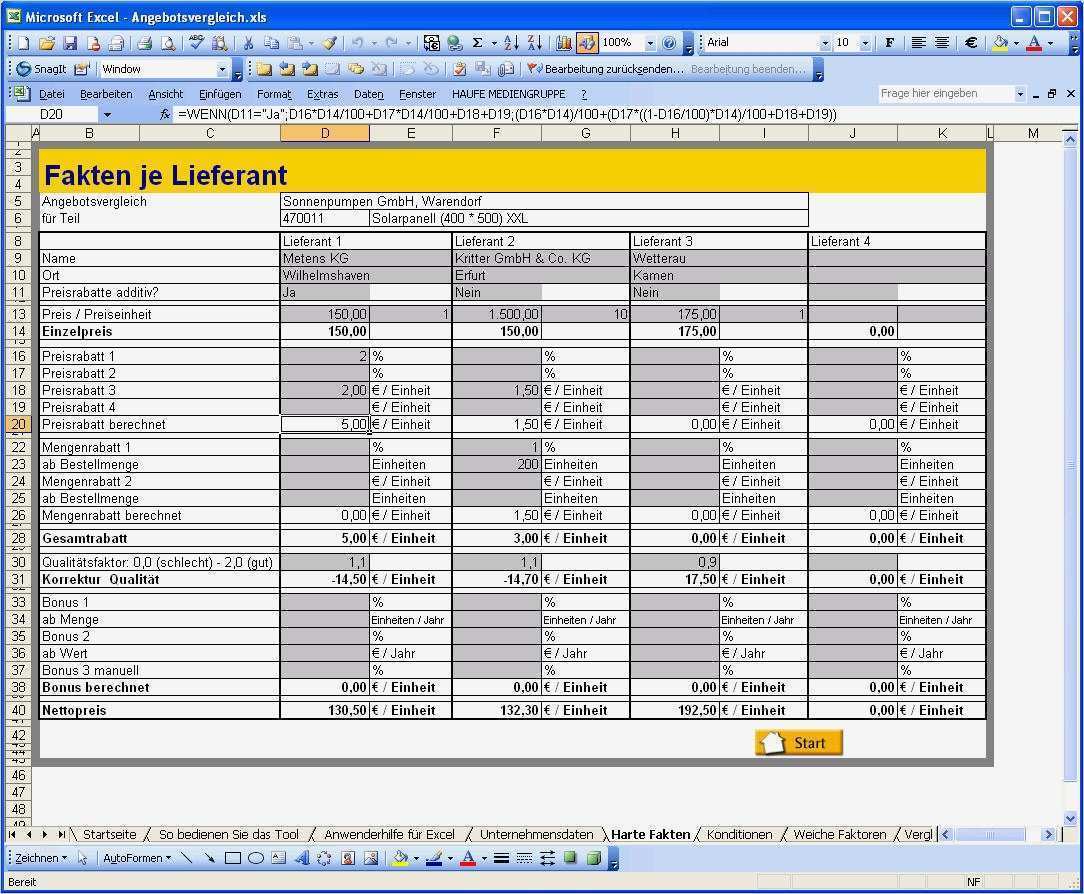Copy selection using copy icon
This screenshot has width=1084, height=894.
[x=272, y=43]
